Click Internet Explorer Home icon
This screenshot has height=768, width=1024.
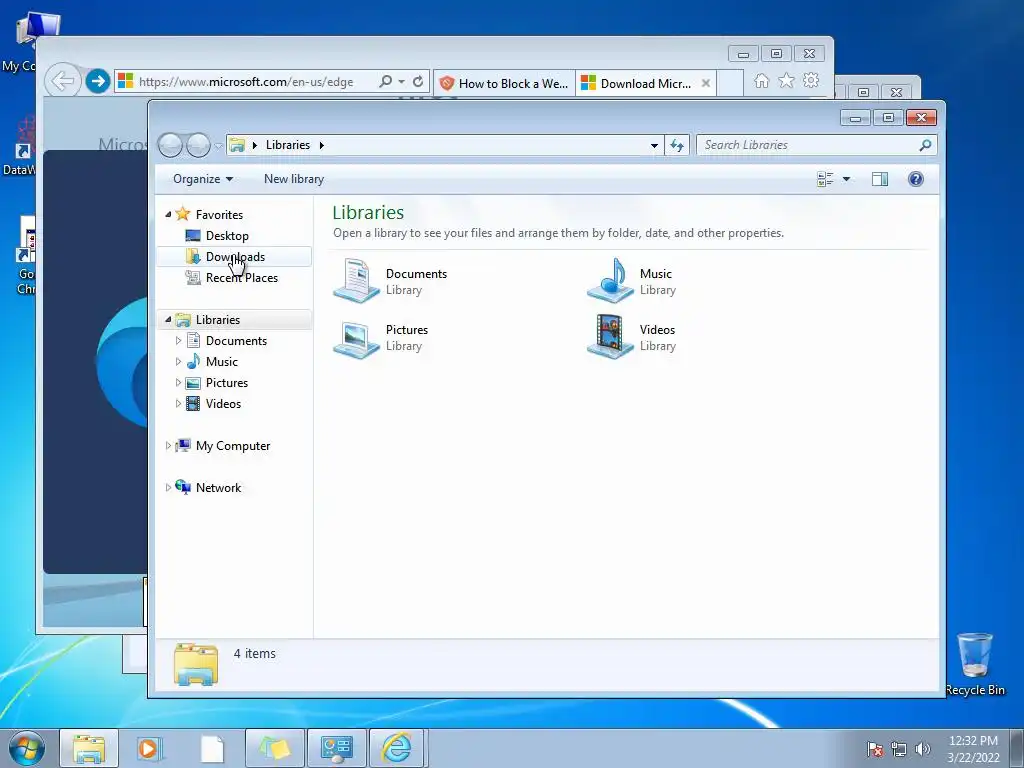tap(761, 81)
